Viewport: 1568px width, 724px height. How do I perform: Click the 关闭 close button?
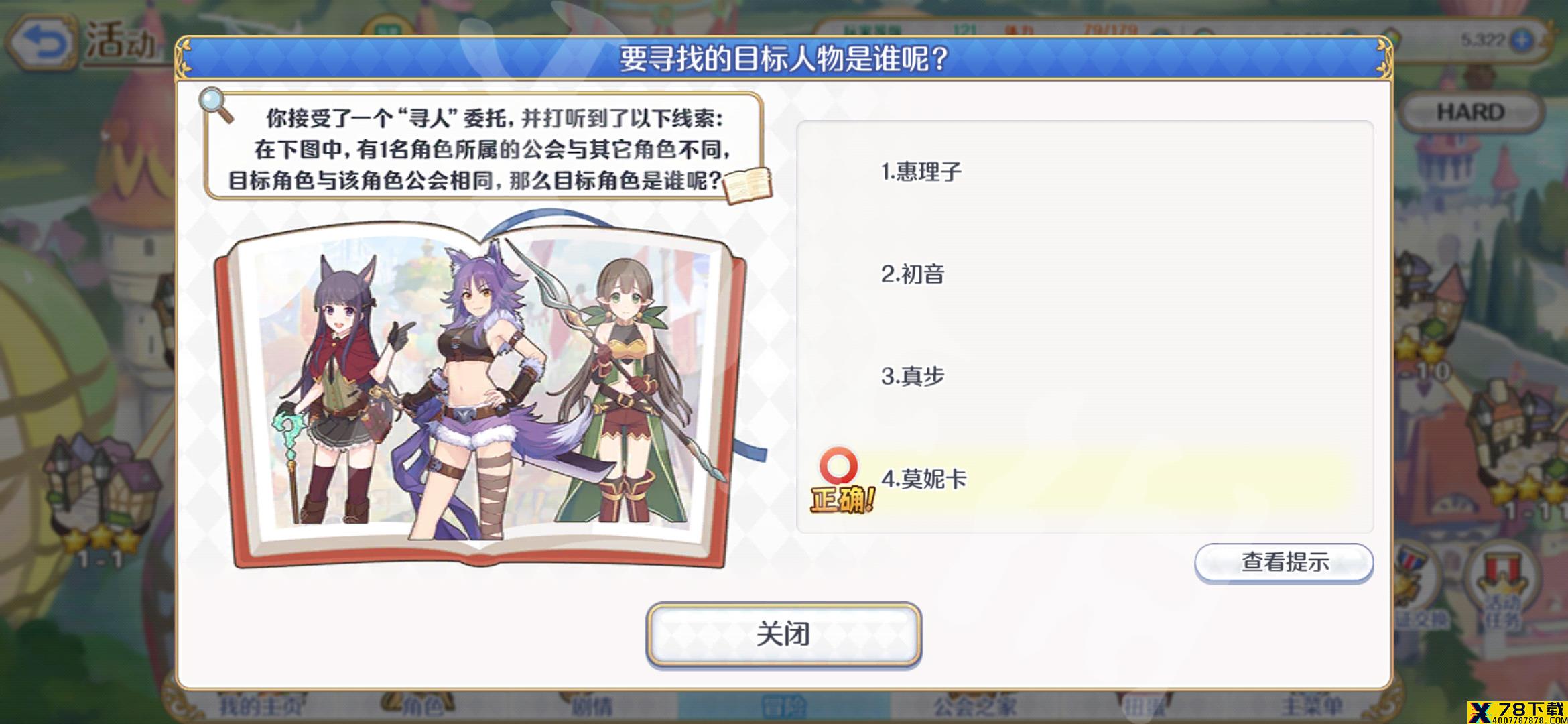click(783, 634)
